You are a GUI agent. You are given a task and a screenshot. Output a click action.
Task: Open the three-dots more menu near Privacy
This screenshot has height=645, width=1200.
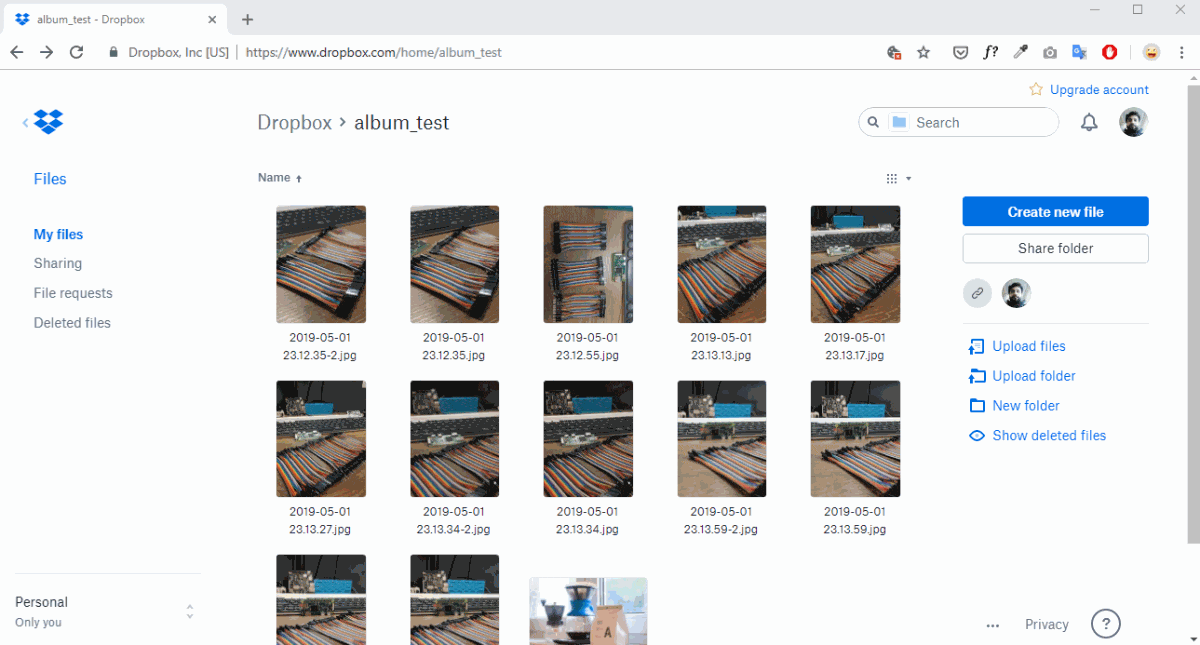pos(992,625)
